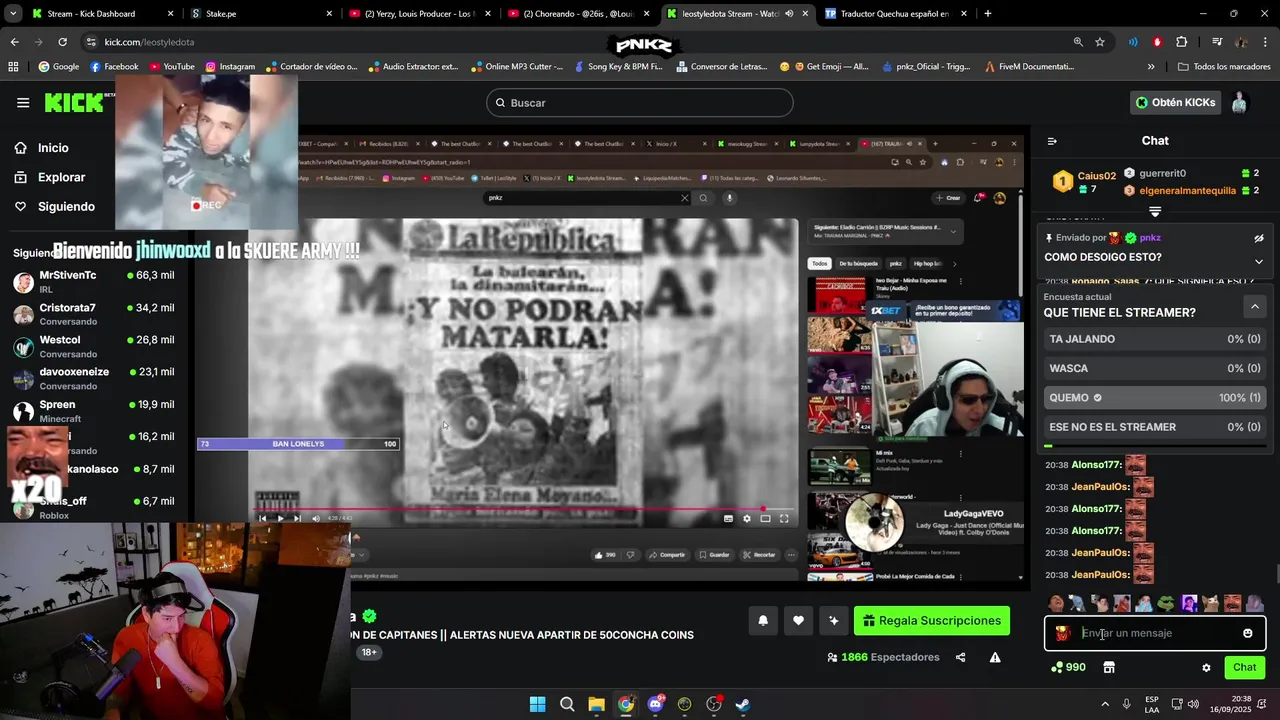
Task: Open chat settings gear
Action: (x=1206, y=668)
